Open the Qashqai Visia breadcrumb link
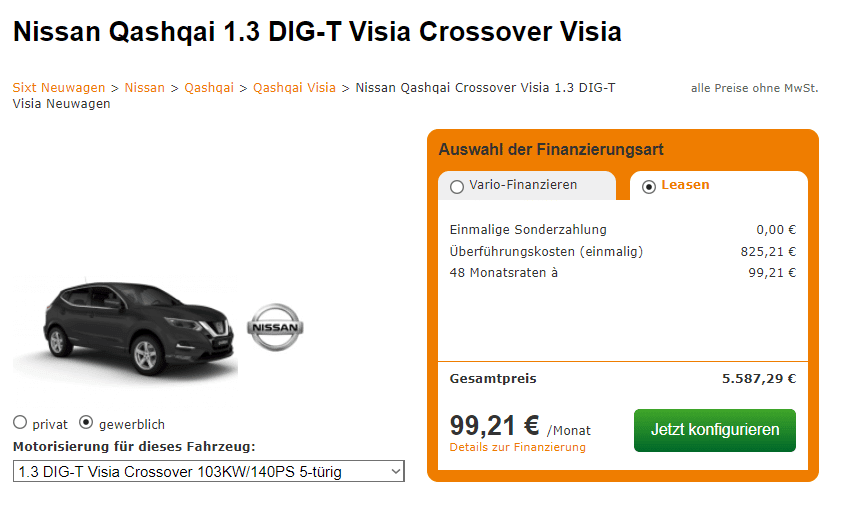The image size is (849, 508). pos(295,88)
